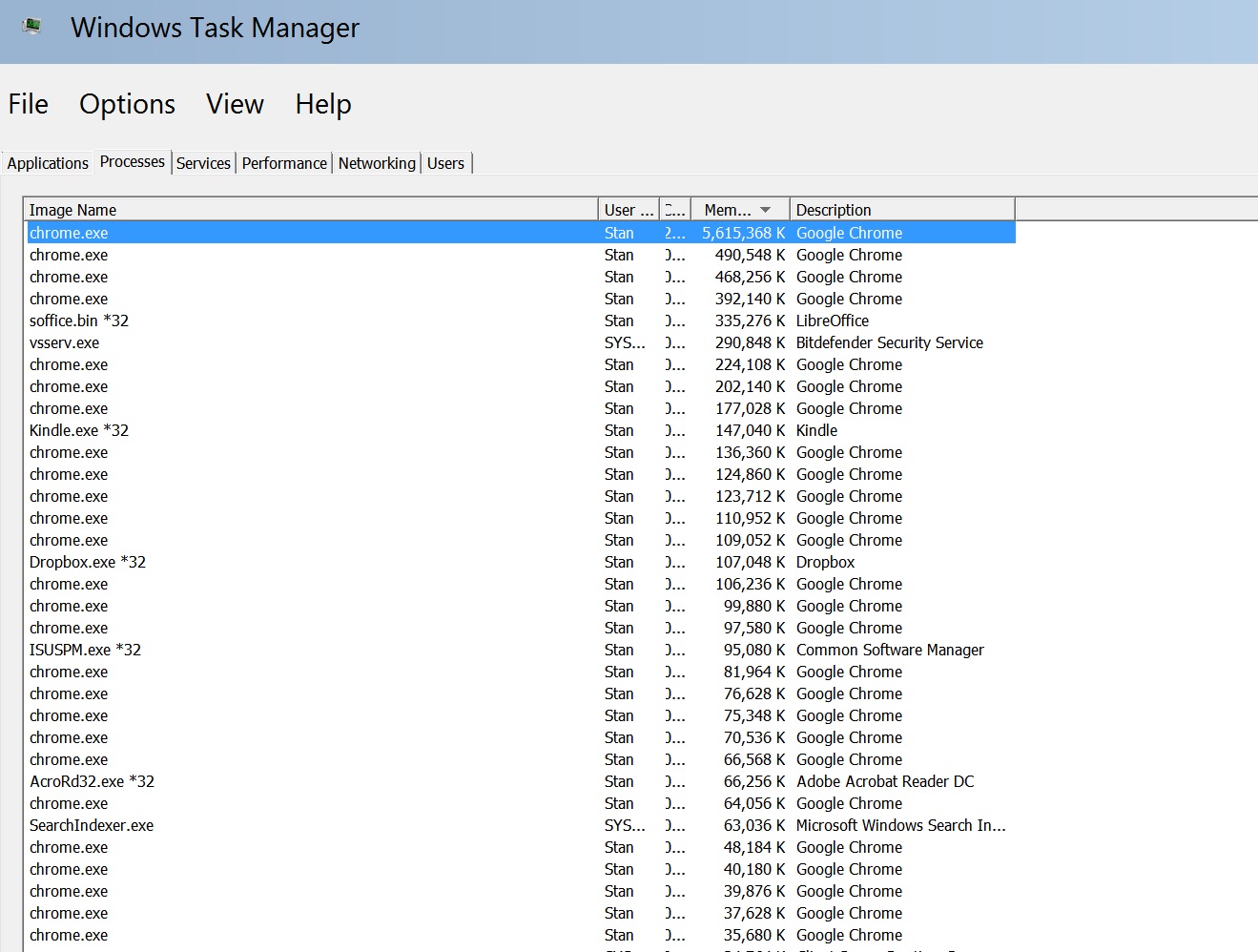Open the View menu
Screen dimensions: 1258x952
click(x=235, y=104)
